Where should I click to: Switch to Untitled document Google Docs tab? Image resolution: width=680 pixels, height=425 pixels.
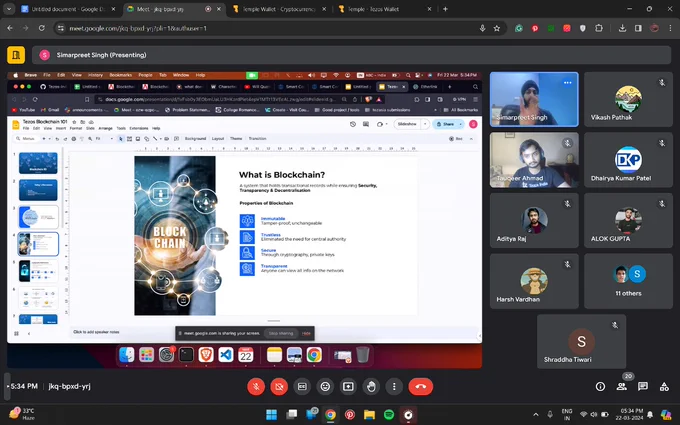[69, 9]
